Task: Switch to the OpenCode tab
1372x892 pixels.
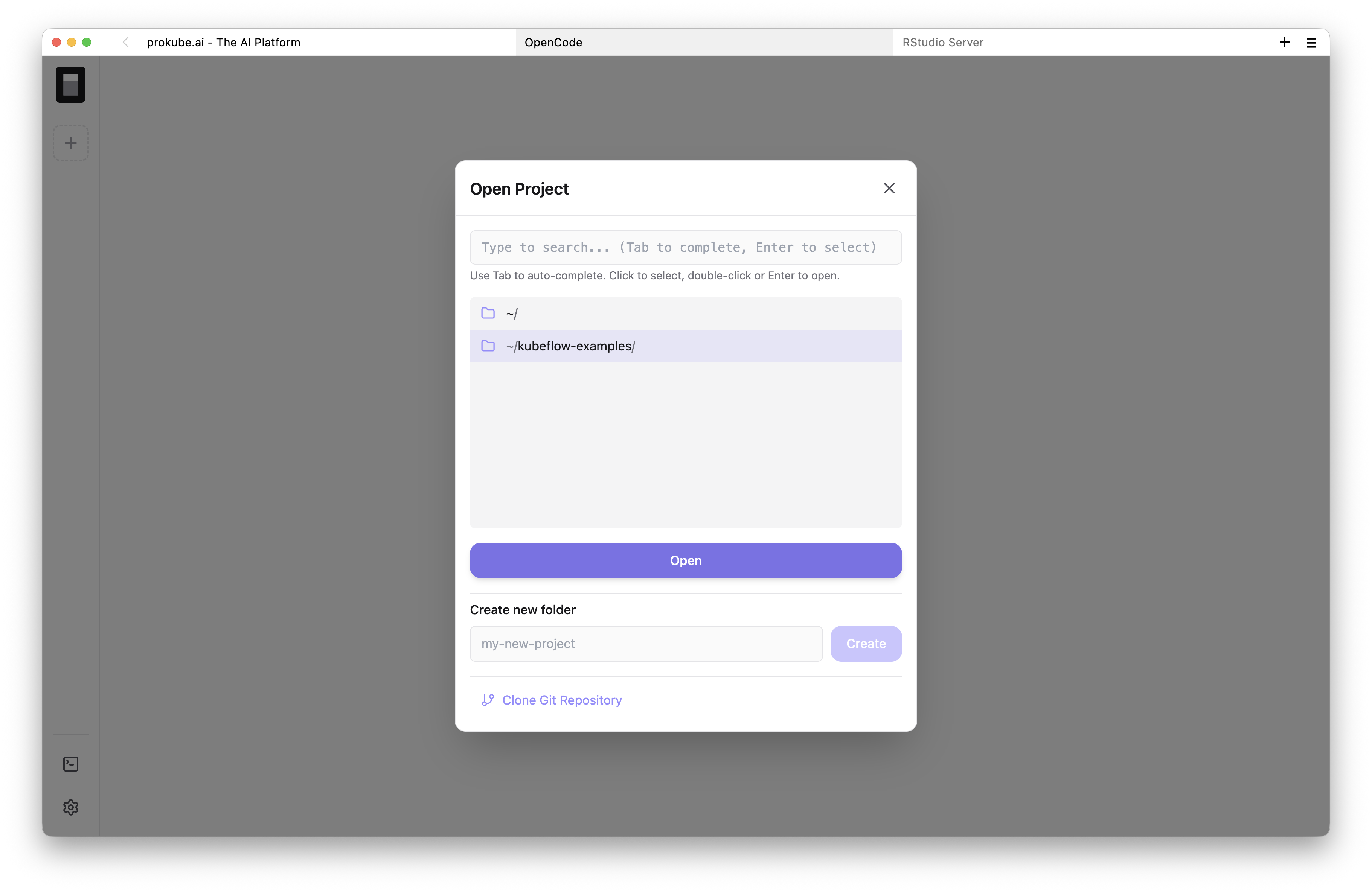Action: tap(704, 42)
